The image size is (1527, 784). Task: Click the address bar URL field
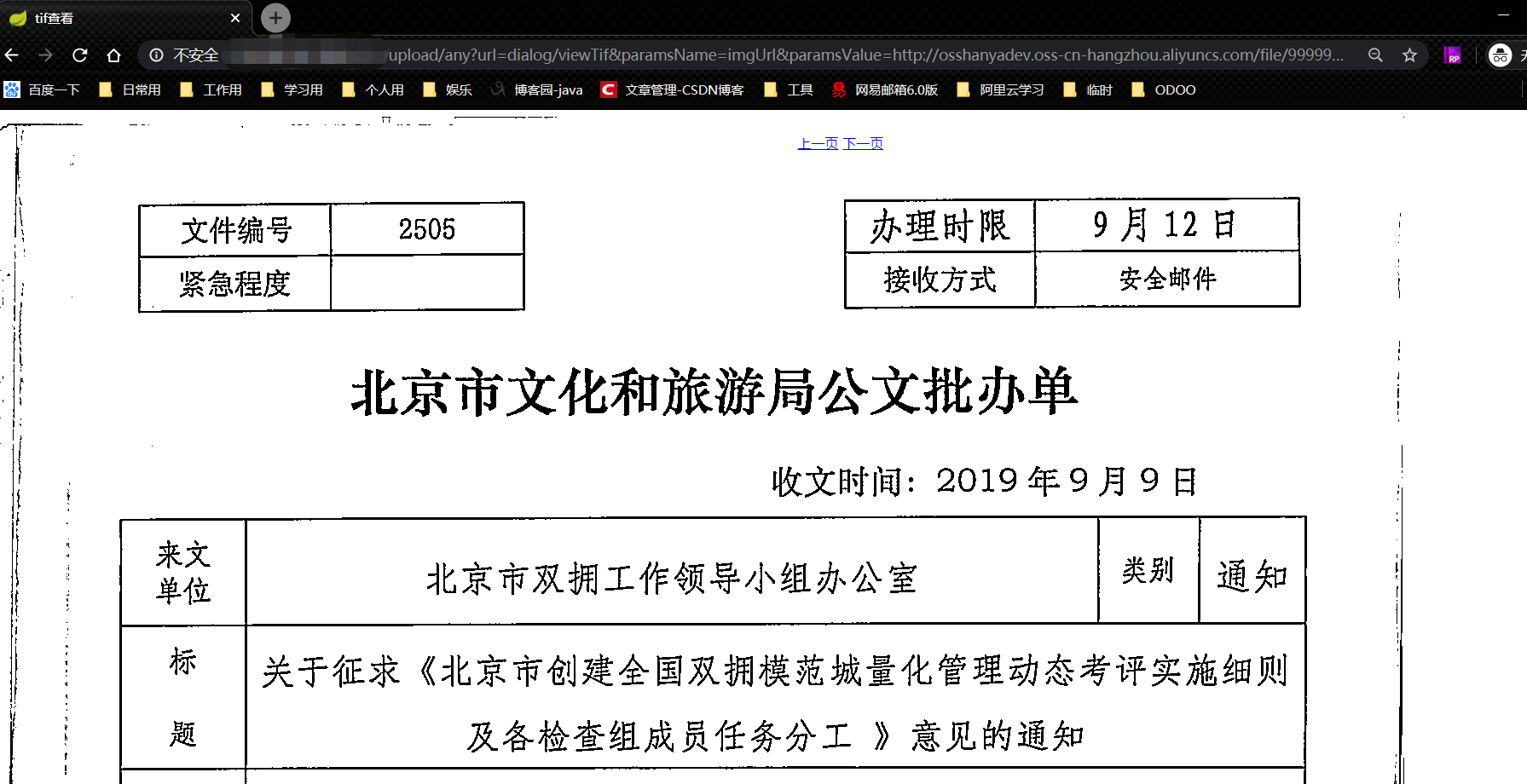click(767, 55)
